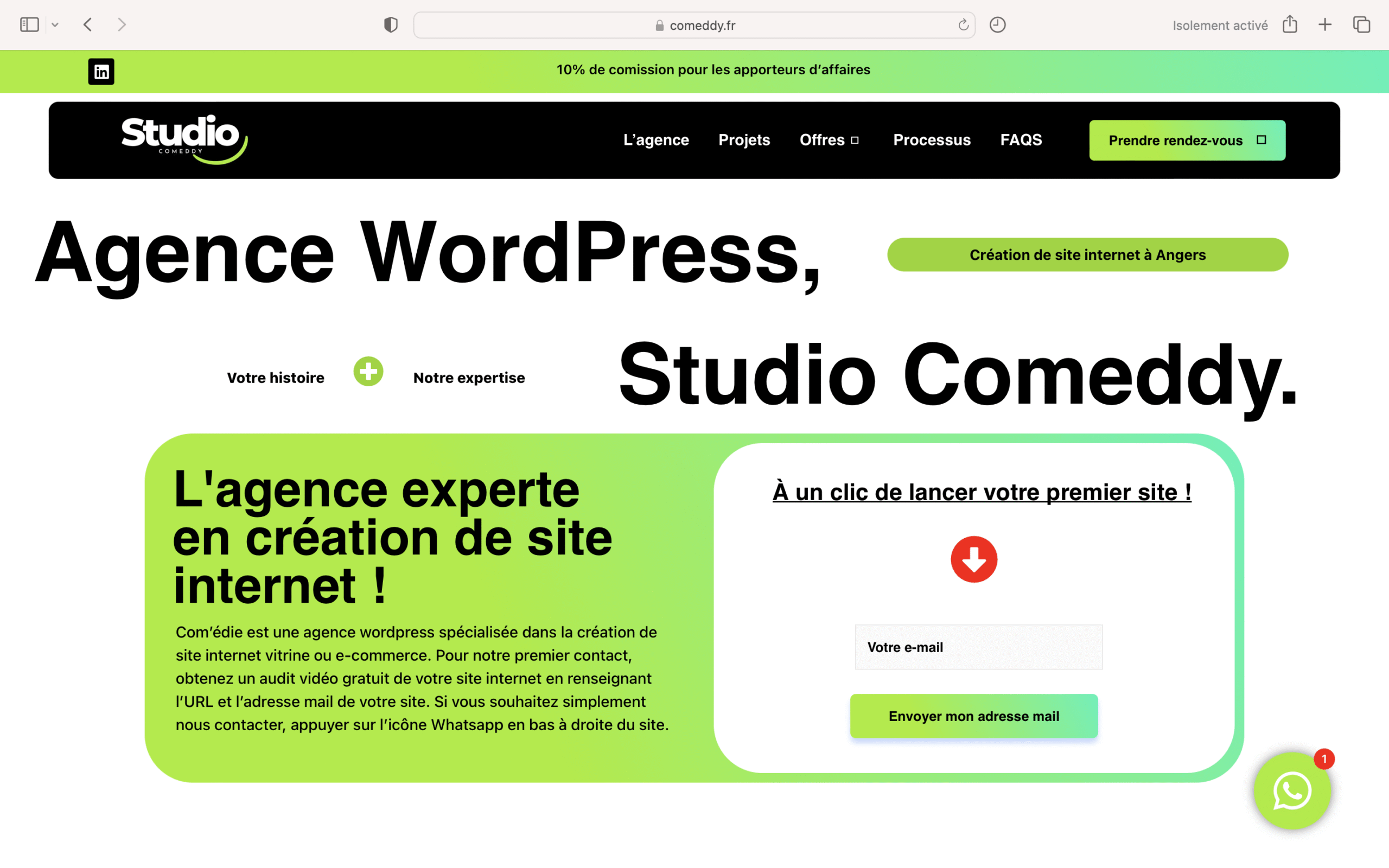This screenshot has width=1389, height=868.
Task: Toggle the Safari sidebar
Action: coord(29,25)
